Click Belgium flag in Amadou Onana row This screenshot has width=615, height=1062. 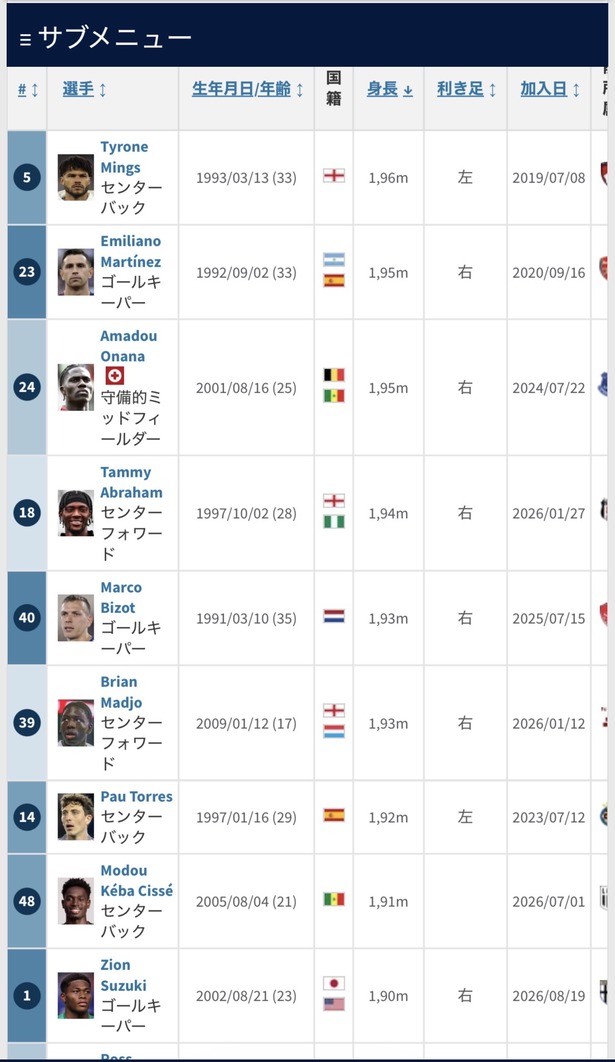point(334,375)
